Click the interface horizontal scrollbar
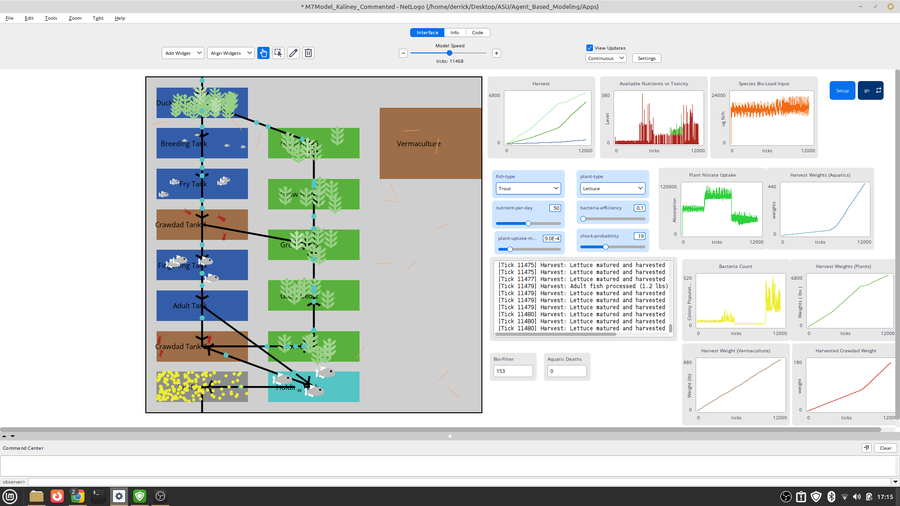 (441, 429)
